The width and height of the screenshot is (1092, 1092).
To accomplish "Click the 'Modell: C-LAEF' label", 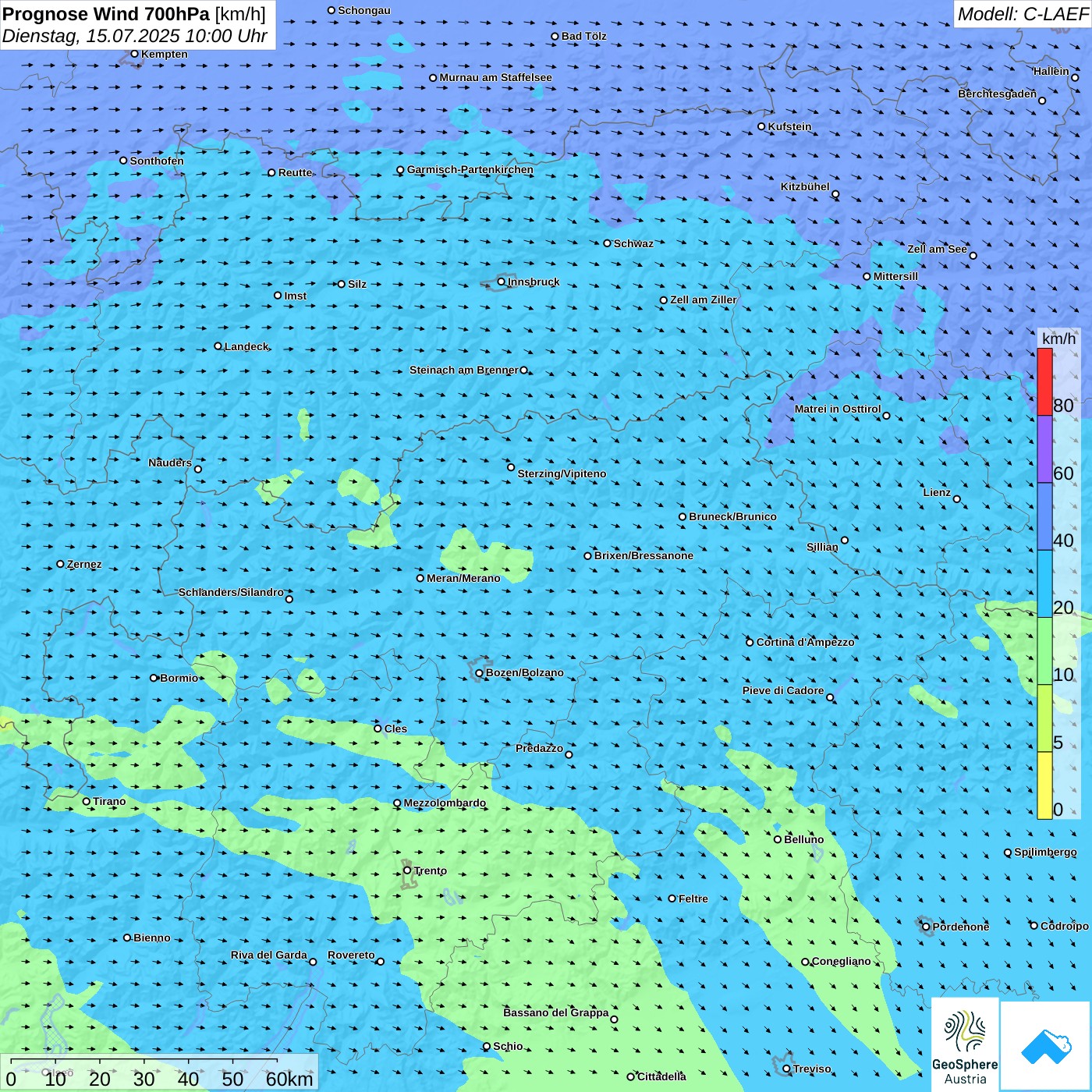I will tap(1023, 14).
